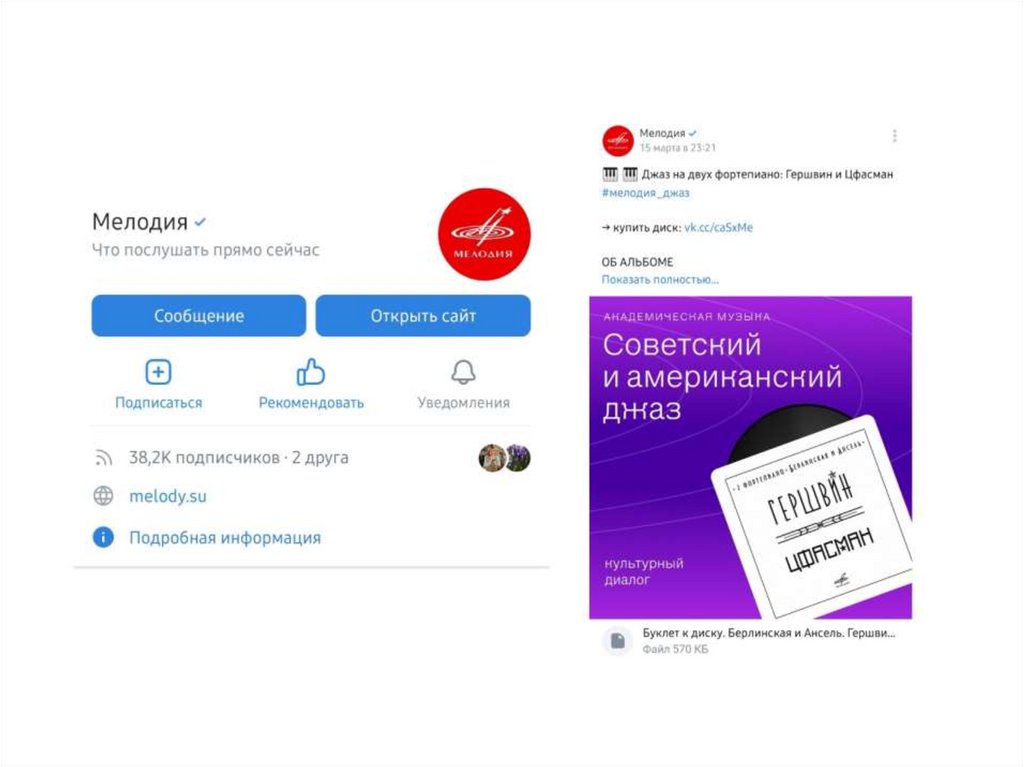Click the globe icon next to melody.su
This screenshot has height=767, width=1024.
tap(103, 496)
